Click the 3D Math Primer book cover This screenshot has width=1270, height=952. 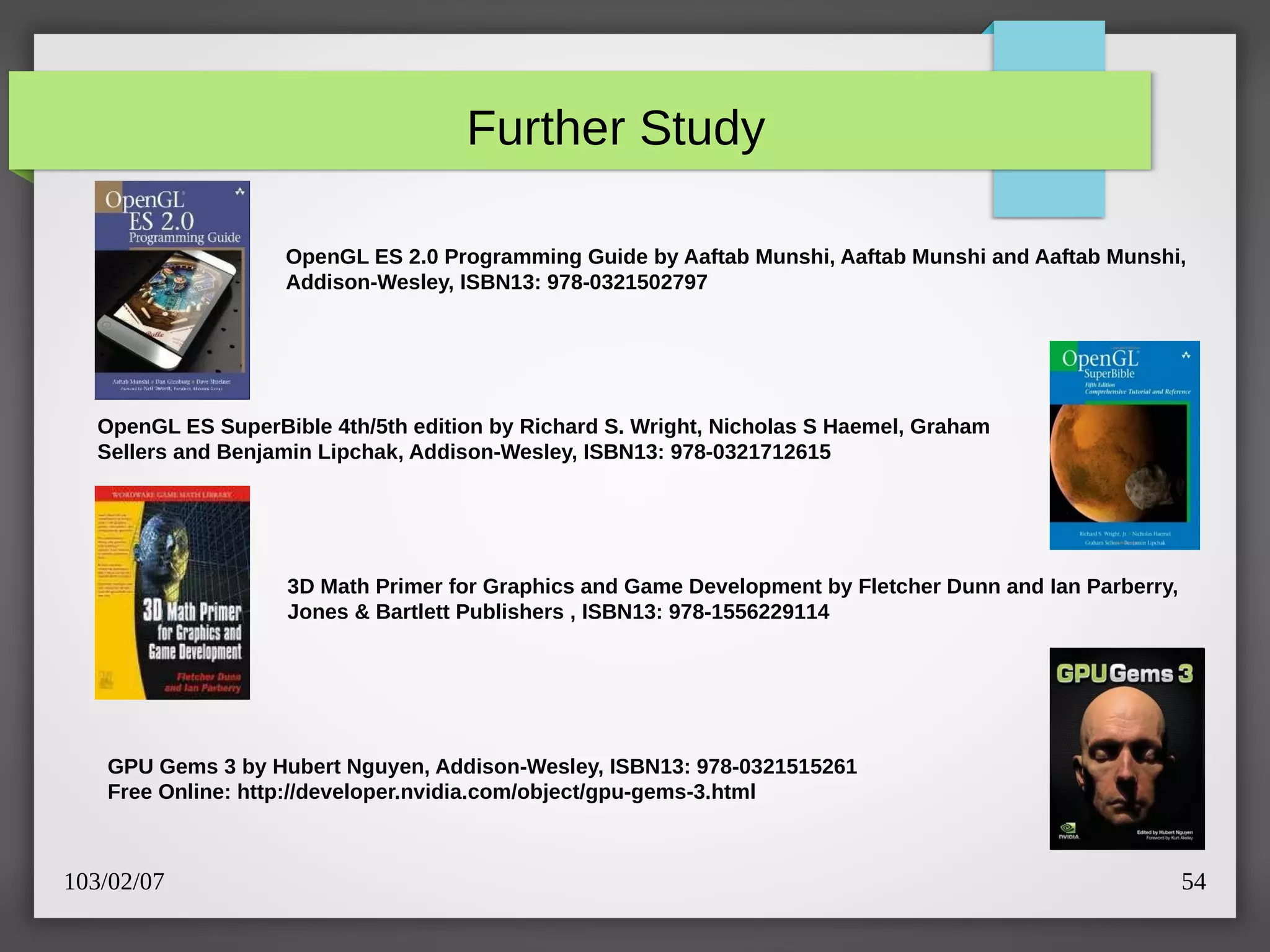[172, 592]
